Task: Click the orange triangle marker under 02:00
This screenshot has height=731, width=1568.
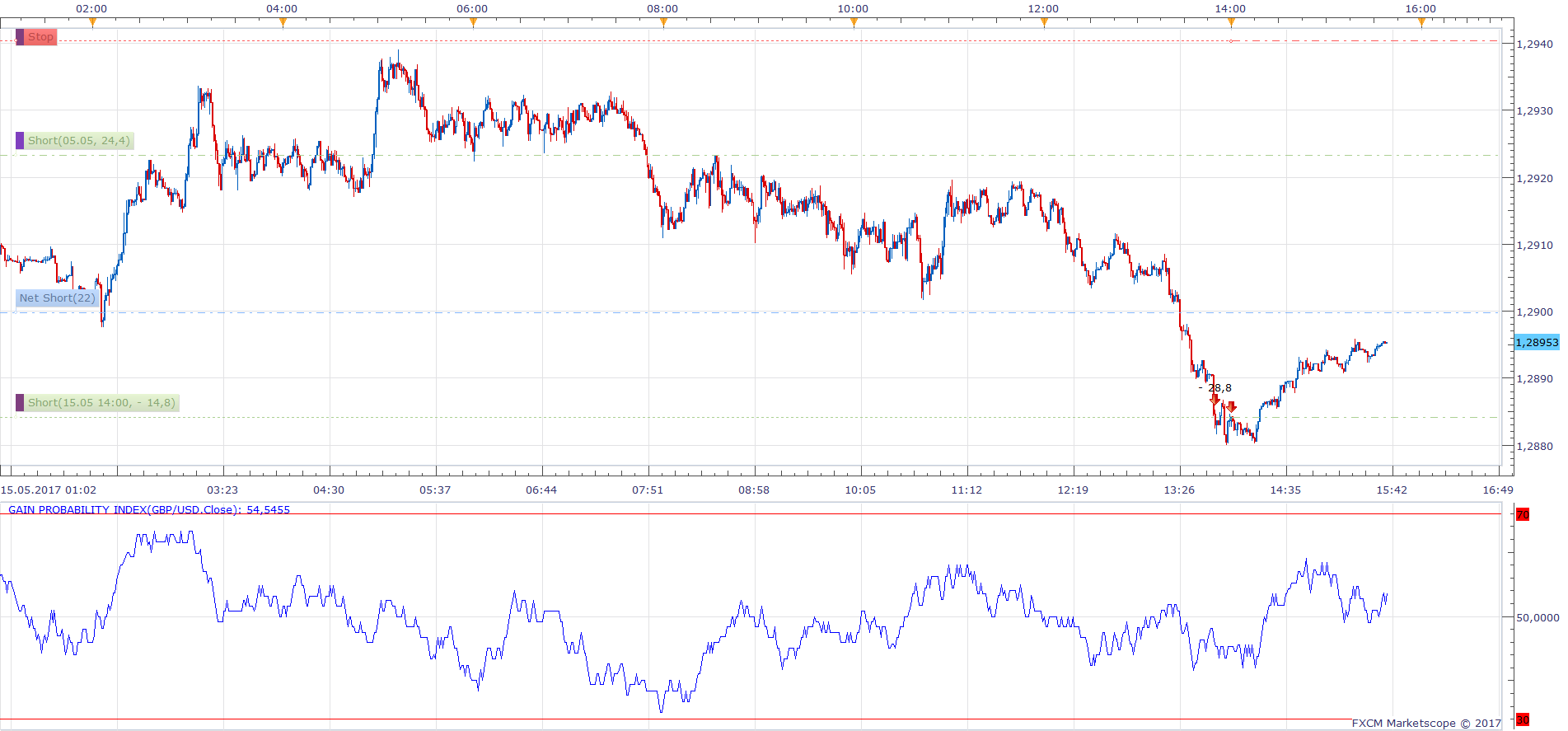Action: pos(92,22)
